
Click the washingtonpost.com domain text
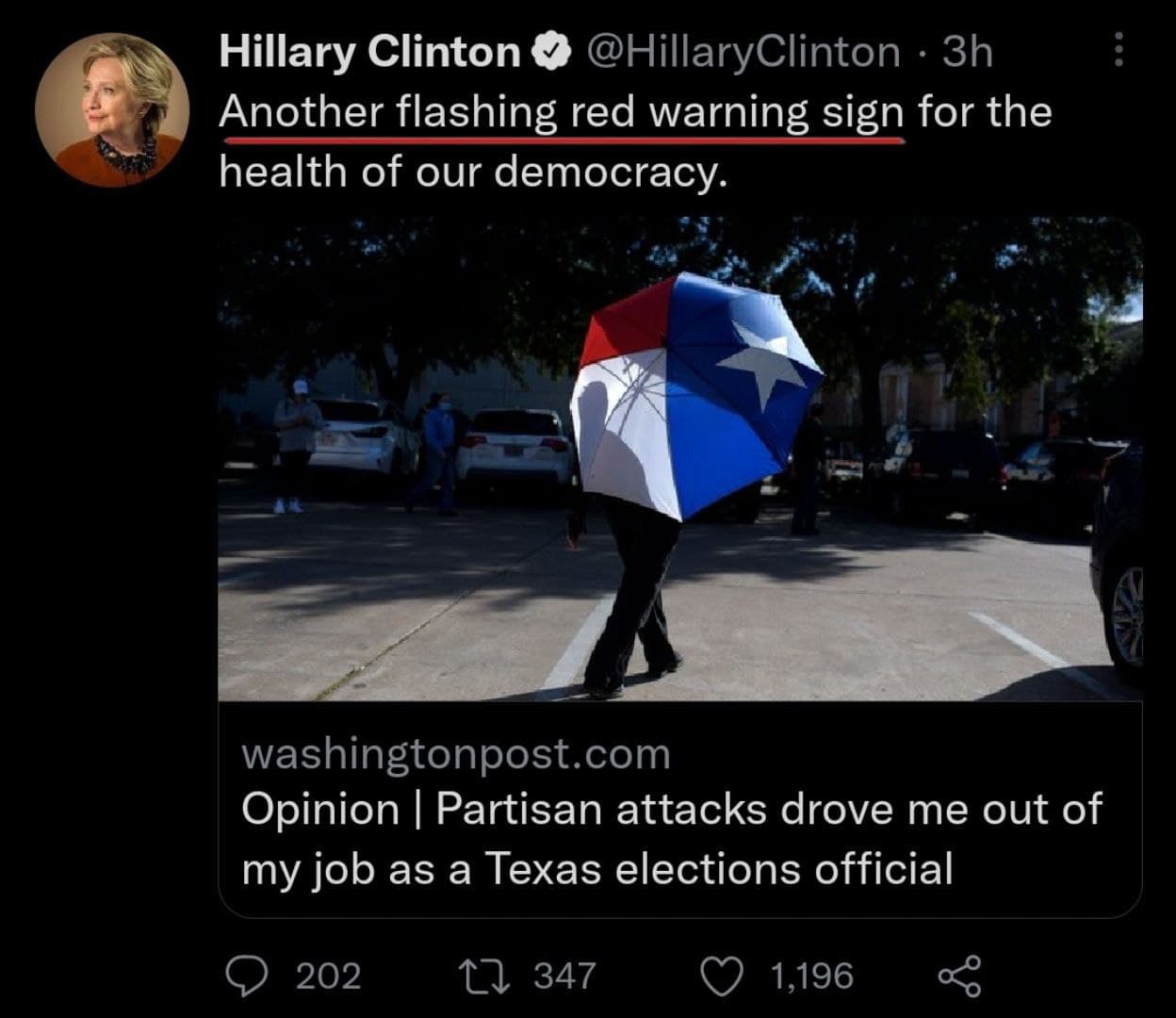point(456,754)
